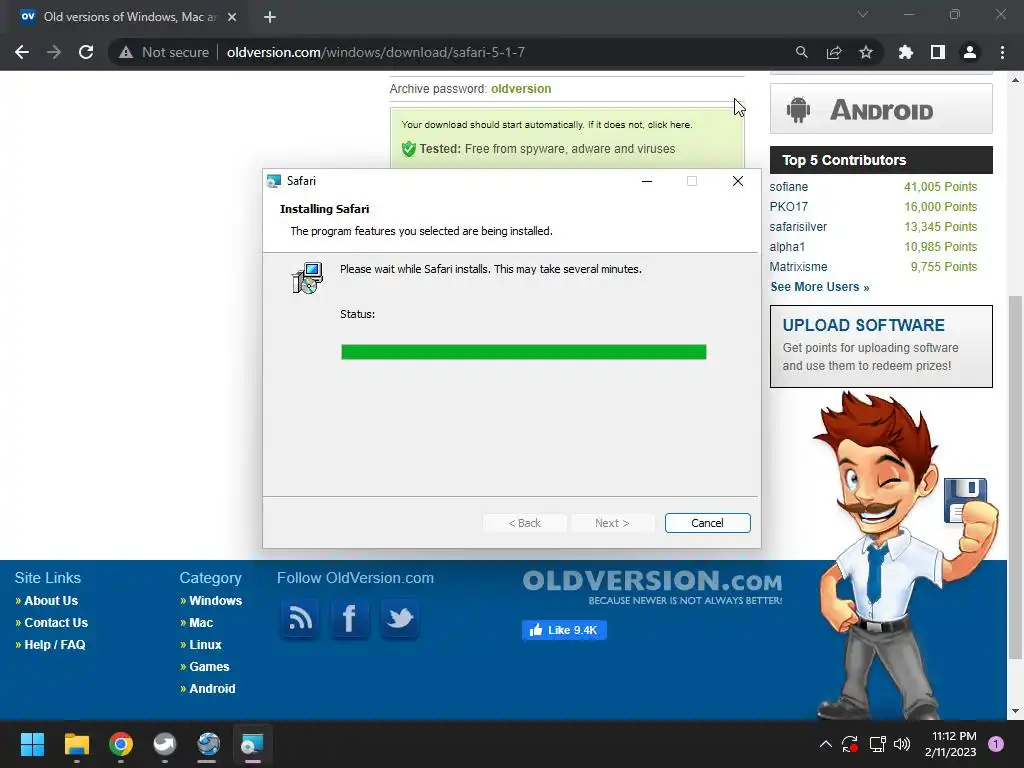This screenshot has width=1024, height=768.
Task: Open contributor sofiane's profile
Action: (x=788, y=187)
